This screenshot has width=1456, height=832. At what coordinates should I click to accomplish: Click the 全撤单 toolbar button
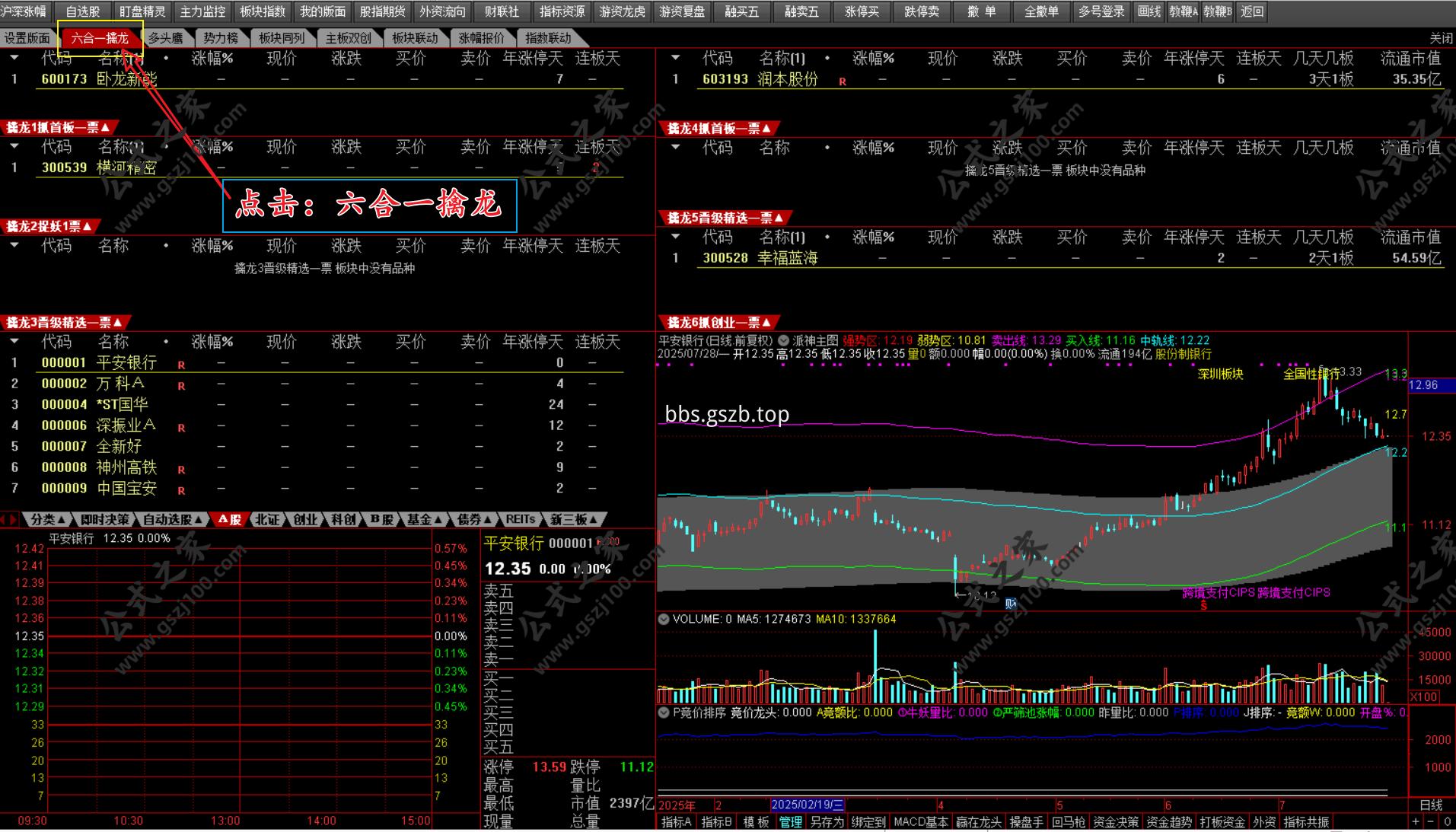point(1042,11)
